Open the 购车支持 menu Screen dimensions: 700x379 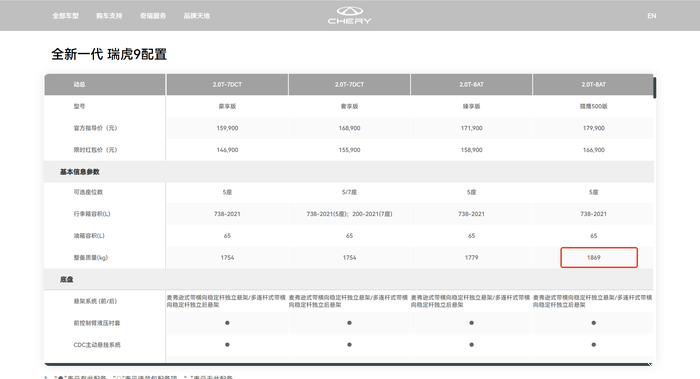click(x=109, y=16)
